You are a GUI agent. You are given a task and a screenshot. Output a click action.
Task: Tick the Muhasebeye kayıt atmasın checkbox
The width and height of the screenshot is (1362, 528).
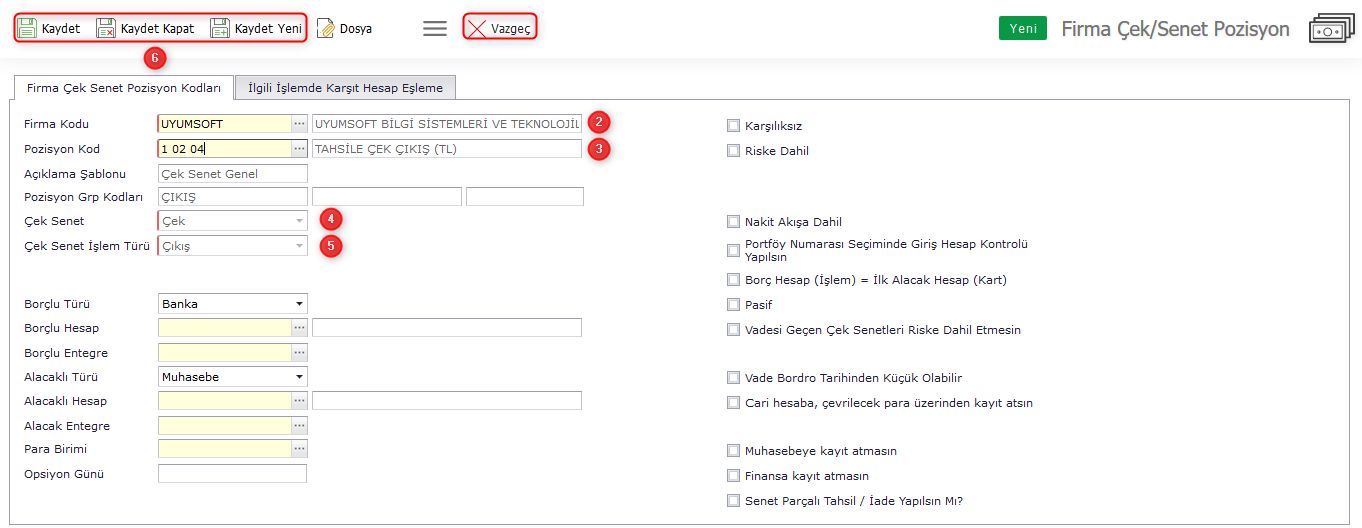tap(733, 451)
